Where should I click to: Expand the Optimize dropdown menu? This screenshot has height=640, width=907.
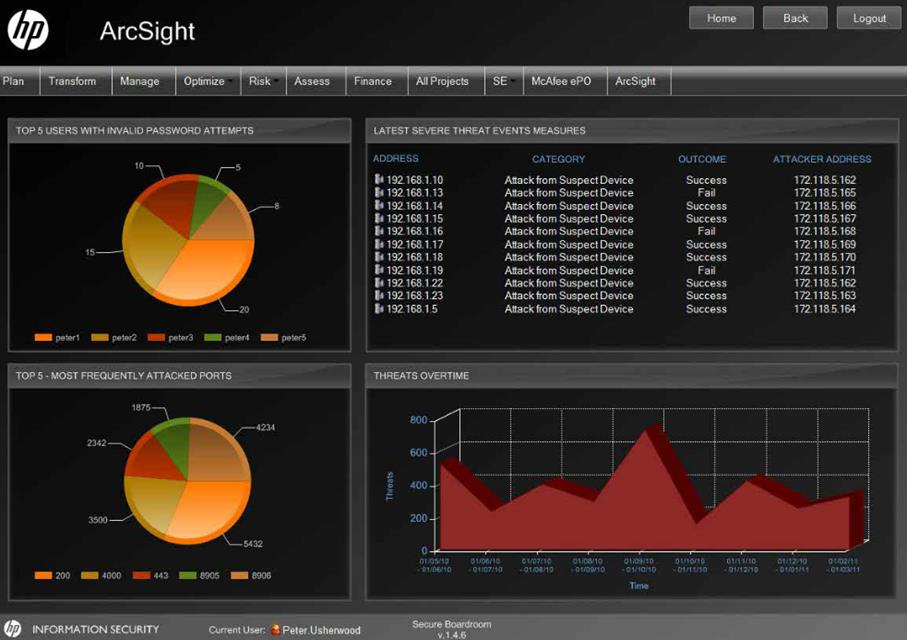tap(208, 81)
